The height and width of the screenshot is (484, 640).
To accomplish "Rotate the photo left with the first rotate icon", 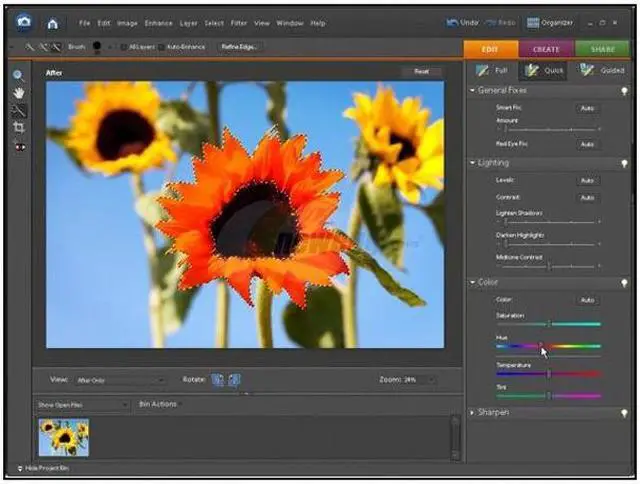I will point(218,380).
